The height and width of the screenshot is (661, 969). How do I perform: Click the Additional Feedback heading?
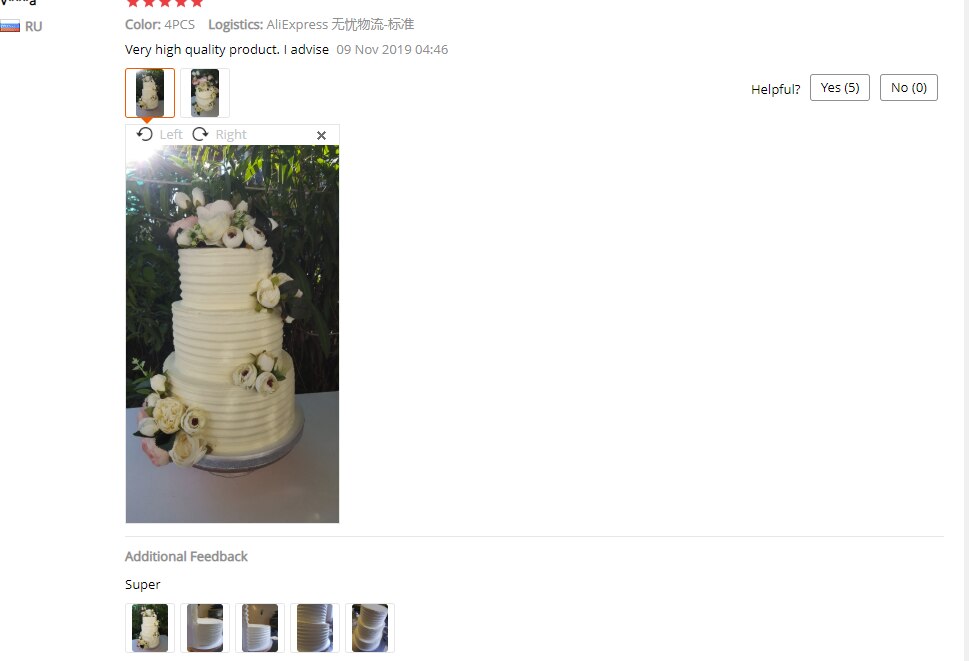[x=186, y=557]
